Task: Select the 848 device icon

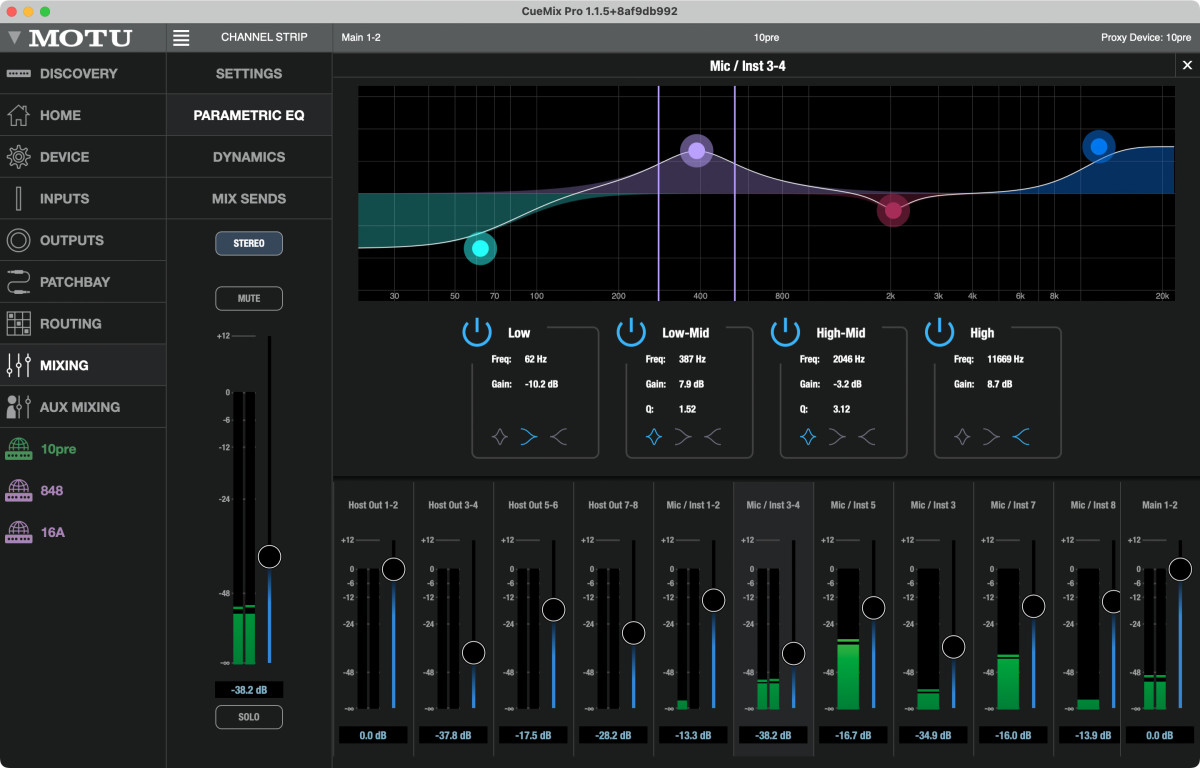Action: 18,491
